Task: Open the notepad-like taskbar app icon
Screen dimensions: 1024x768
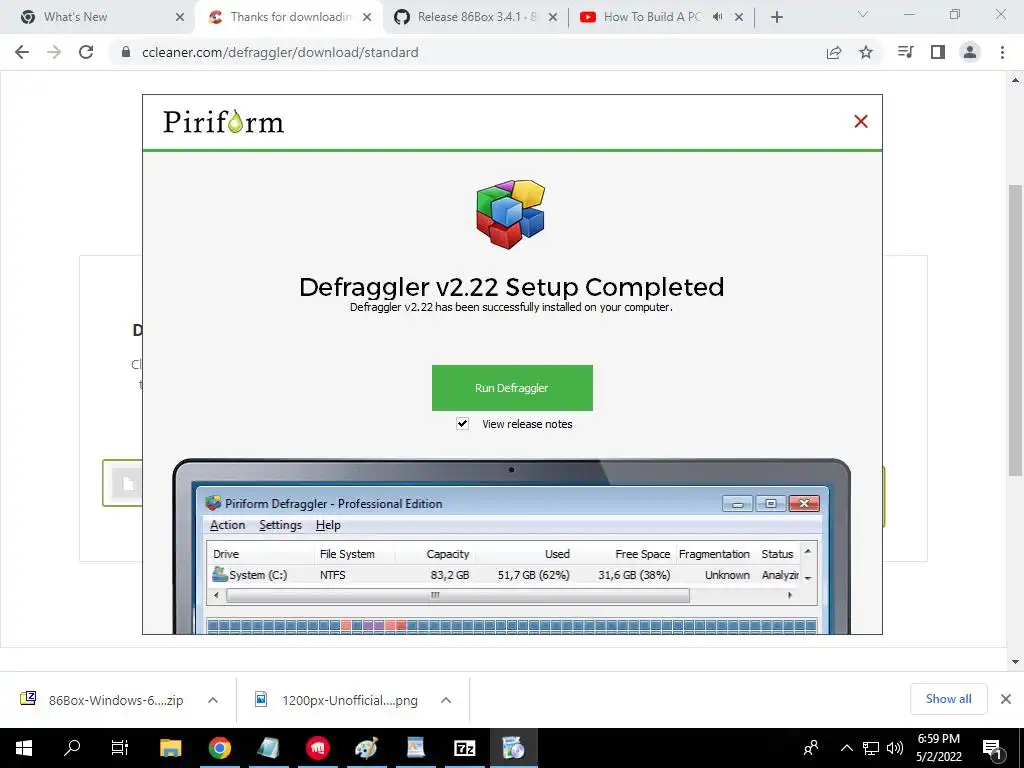Action: (x=268, y=748)
